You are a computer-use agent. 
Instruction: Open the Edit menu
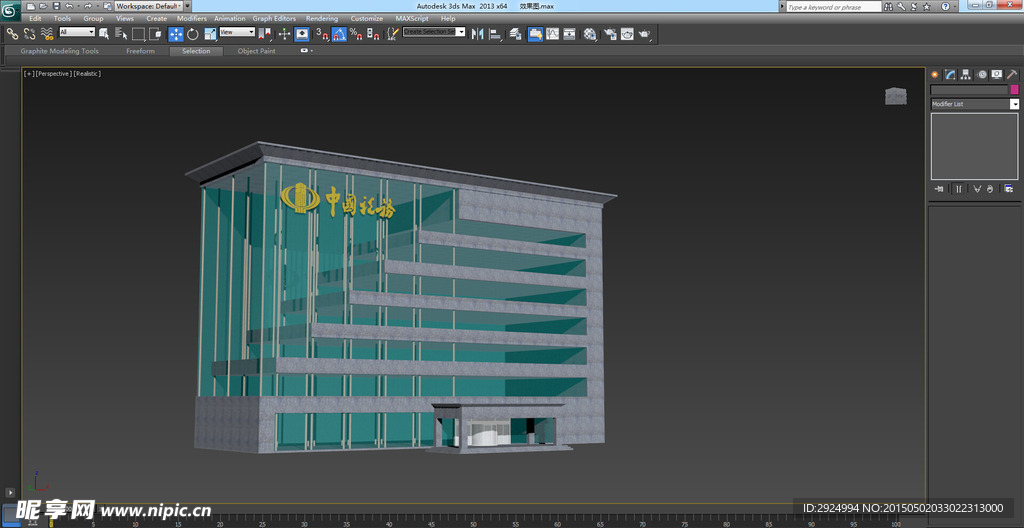35,19
